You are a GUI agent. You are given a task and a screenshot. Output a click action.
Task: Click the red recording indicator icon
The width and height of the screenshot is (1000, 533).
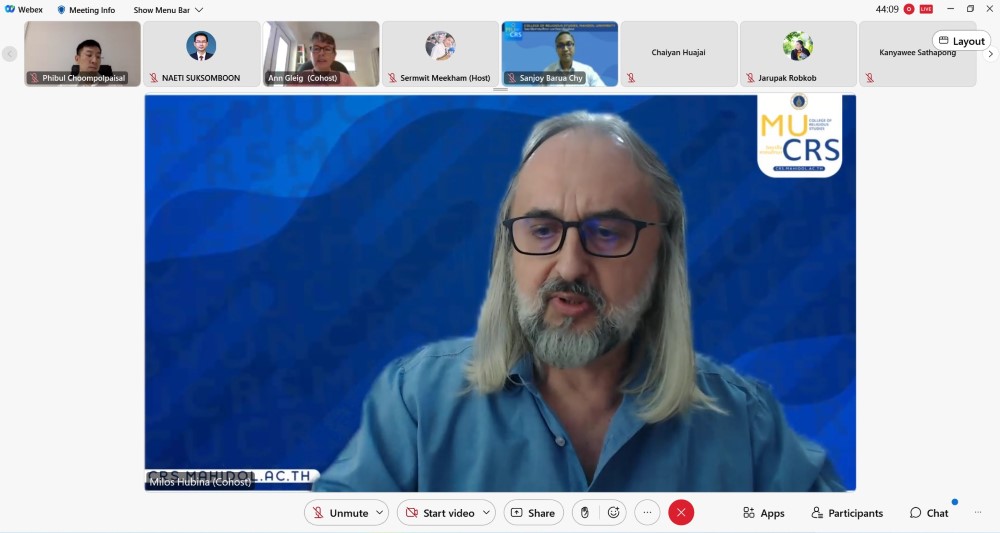click(909, 9)
